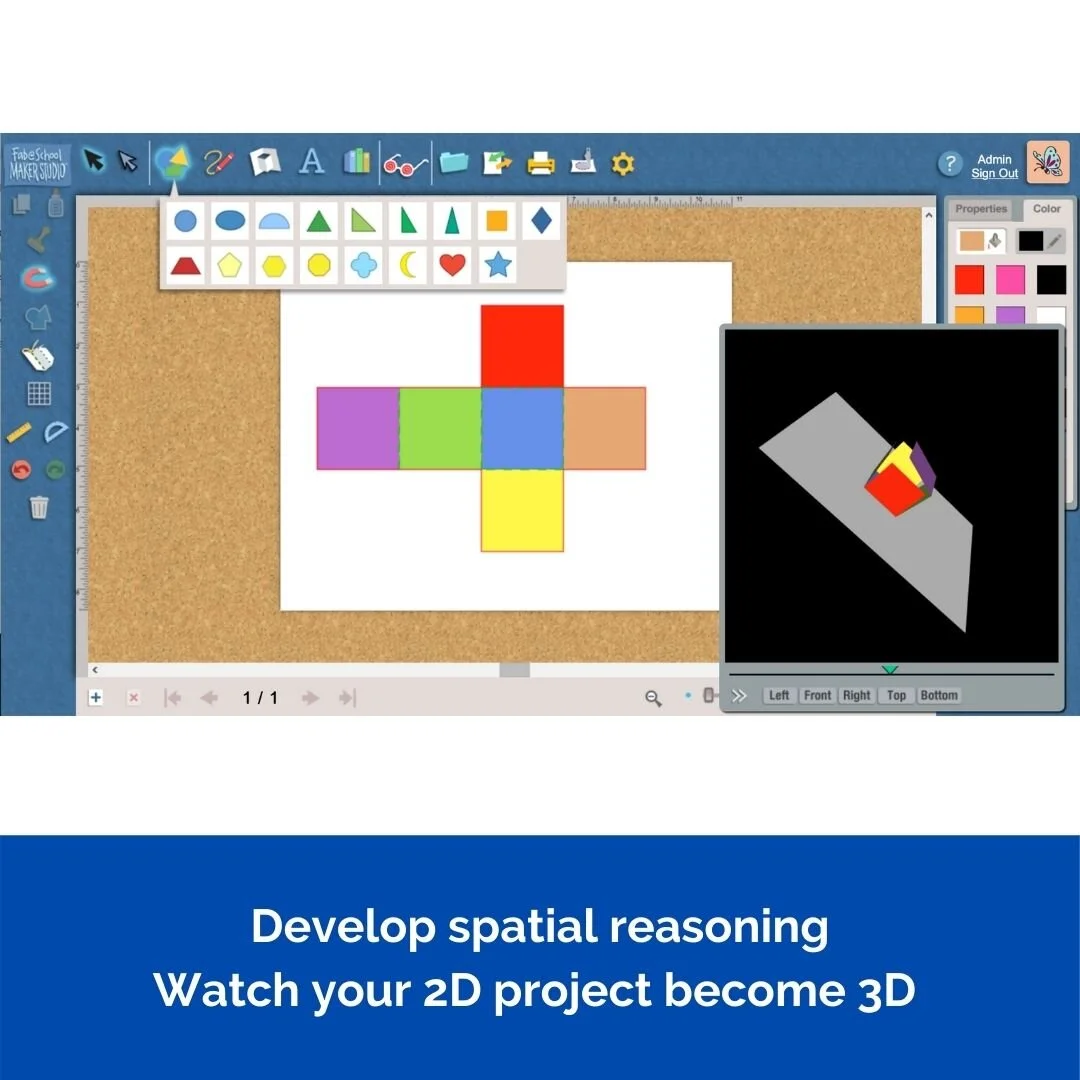Screen dimensions: 1080x1080
Task: Select the Text tool letter A
Action: click(311, 162)
